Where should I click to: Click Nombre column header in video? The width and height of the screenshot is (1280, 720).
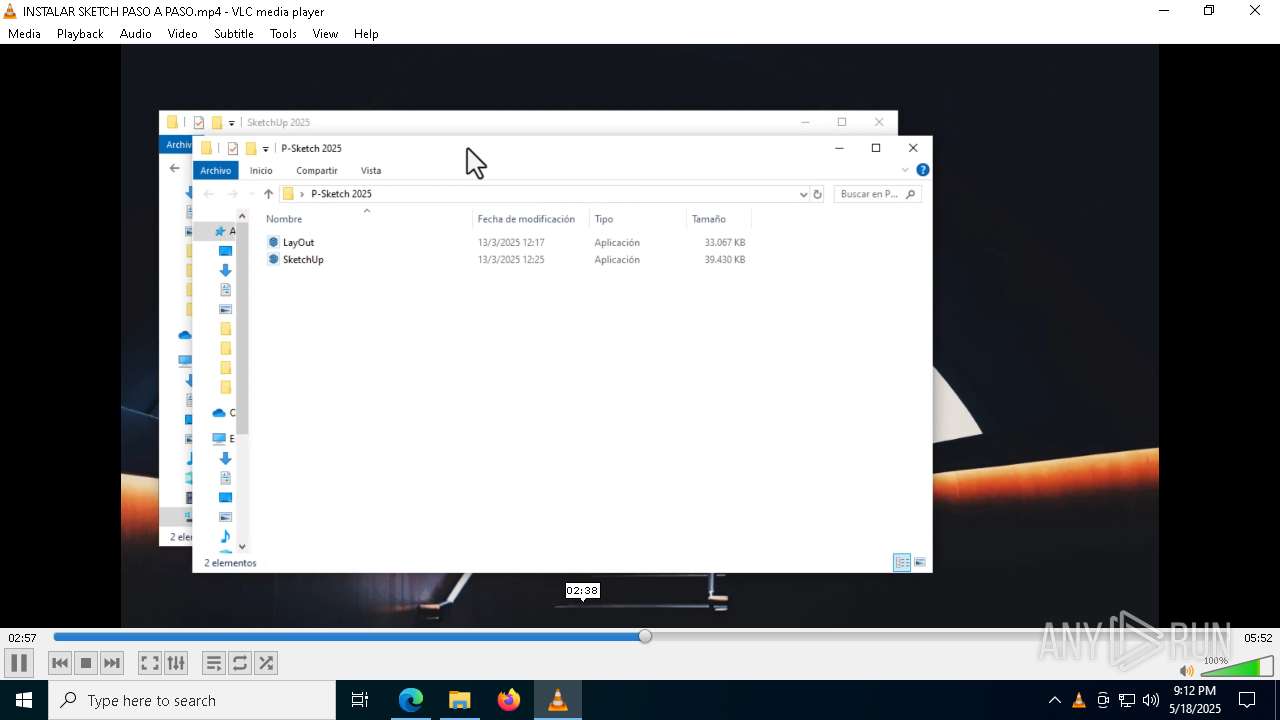click(x=284, y=219)
